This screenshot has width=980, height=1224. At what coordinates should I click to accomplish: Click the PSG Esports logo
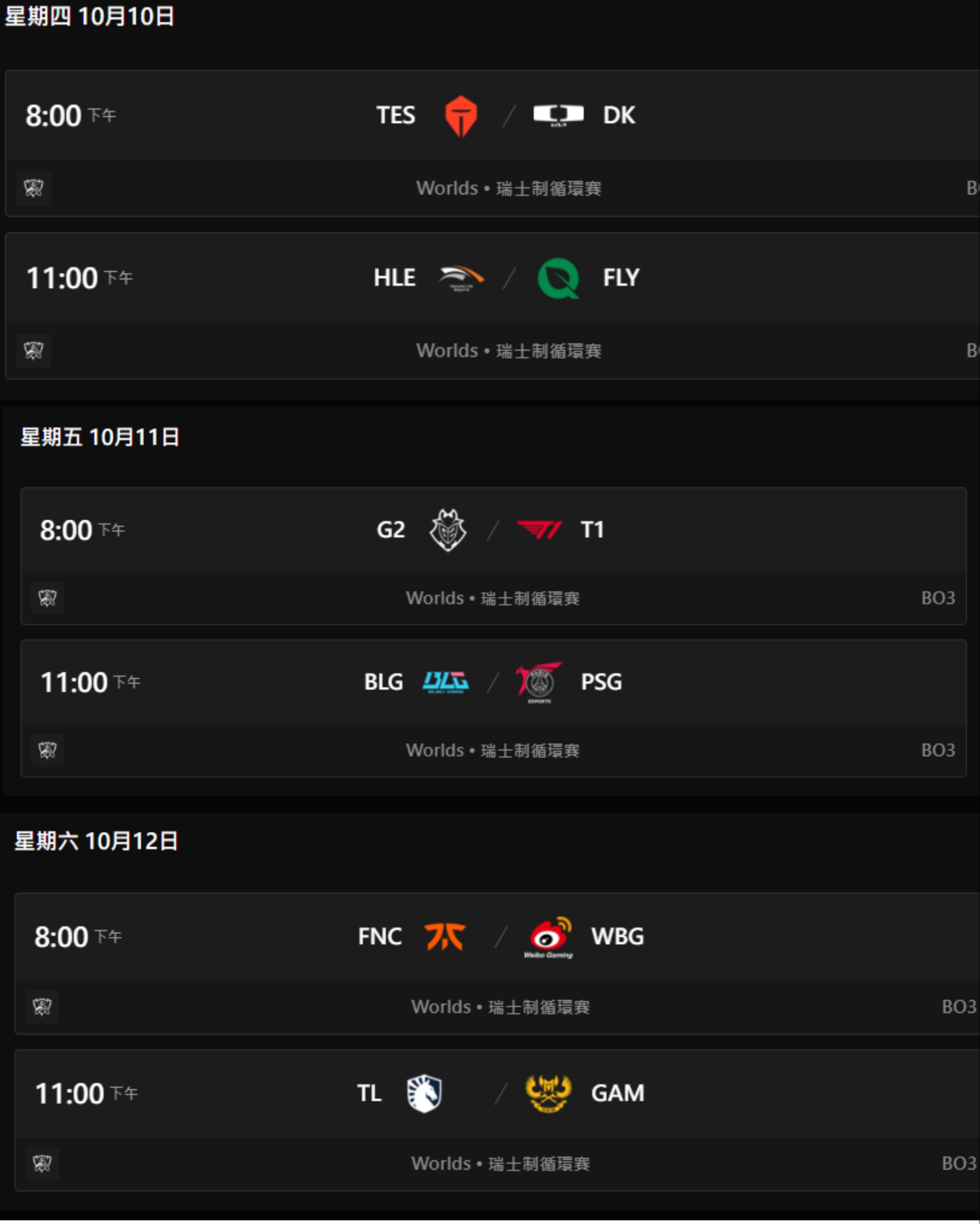[539, 682]
